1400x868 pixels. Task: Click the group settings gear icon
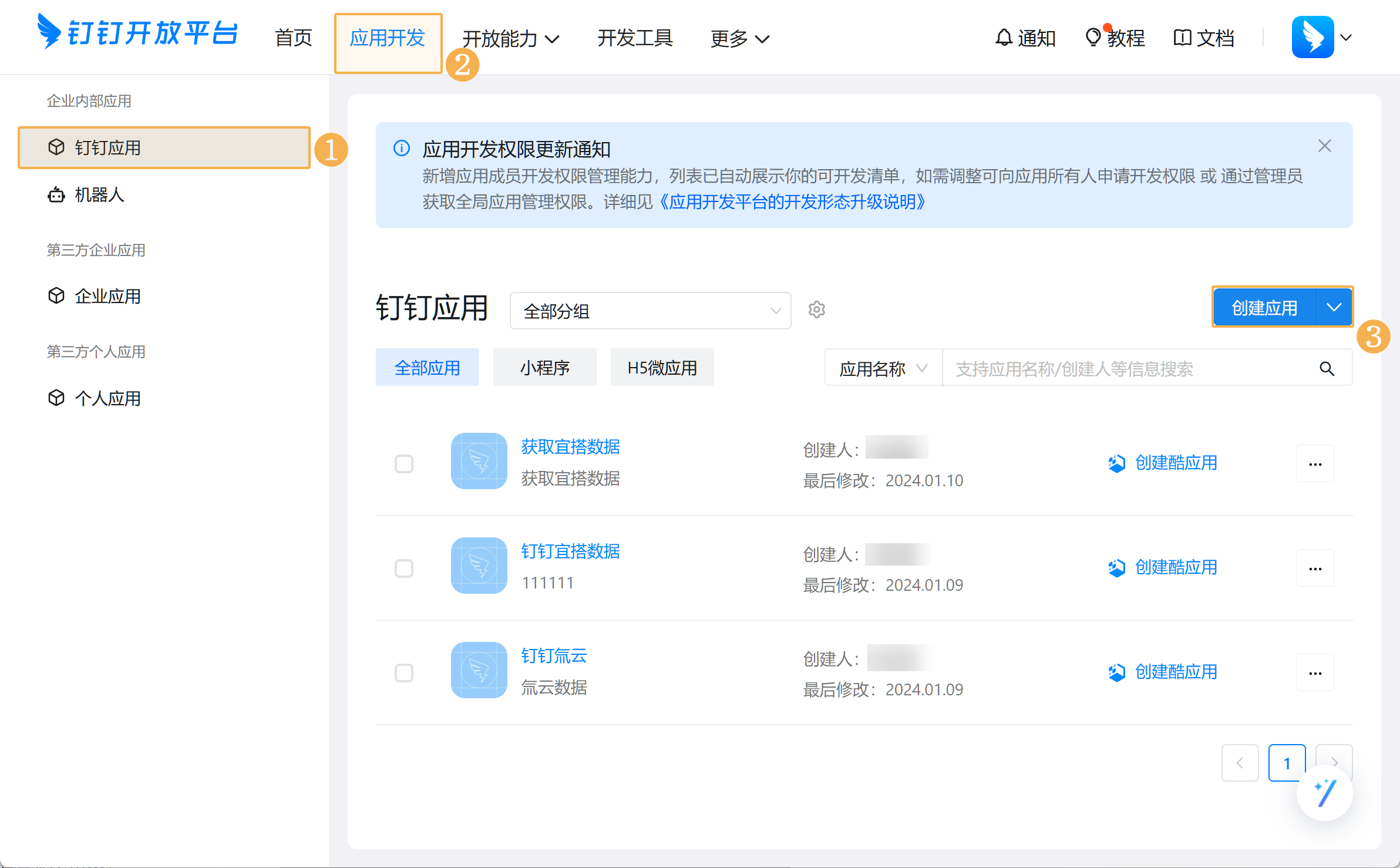817,309
